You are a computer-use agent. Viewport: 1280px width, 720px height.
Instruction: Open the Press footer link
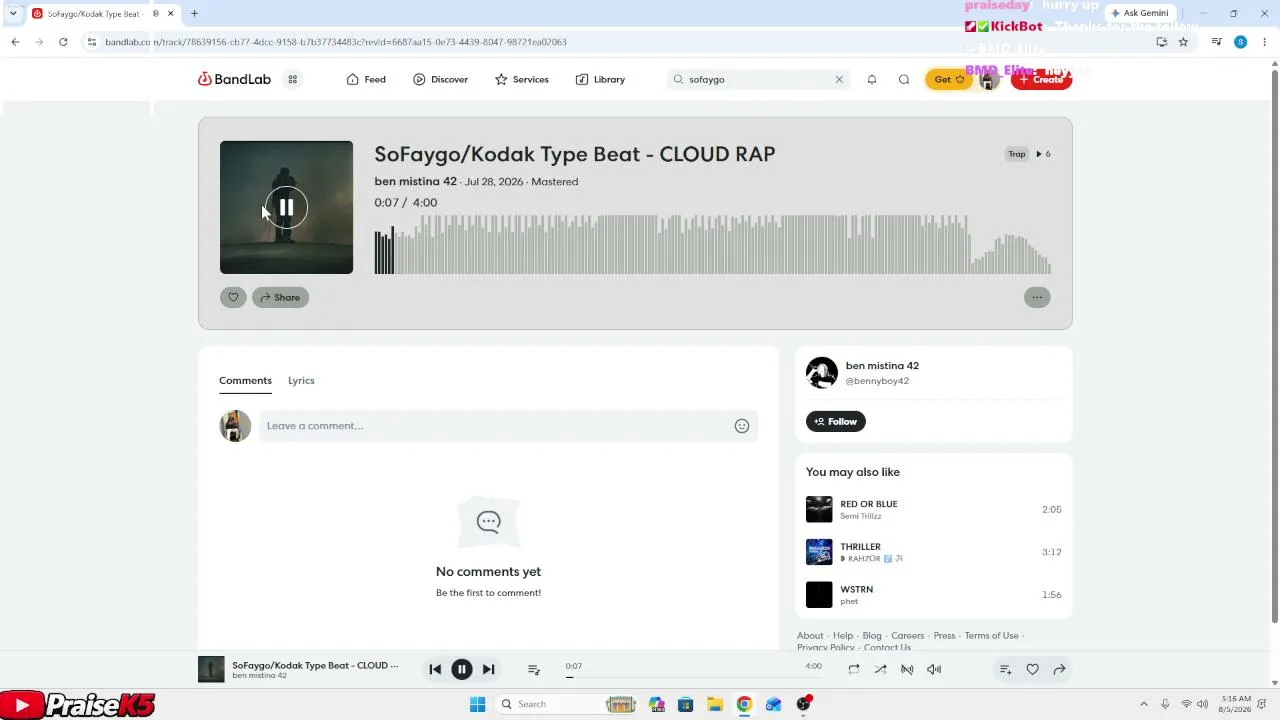click(945, 636)
